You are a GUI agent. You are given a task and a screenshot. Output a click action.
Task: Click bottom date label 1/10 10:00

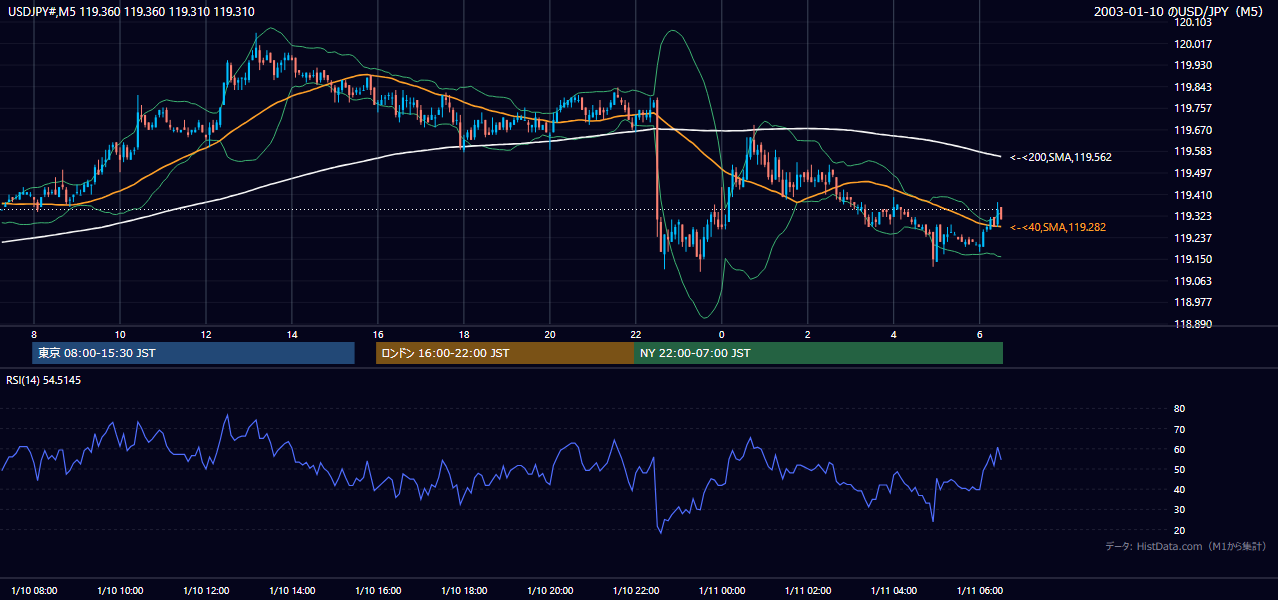[120, 590]
